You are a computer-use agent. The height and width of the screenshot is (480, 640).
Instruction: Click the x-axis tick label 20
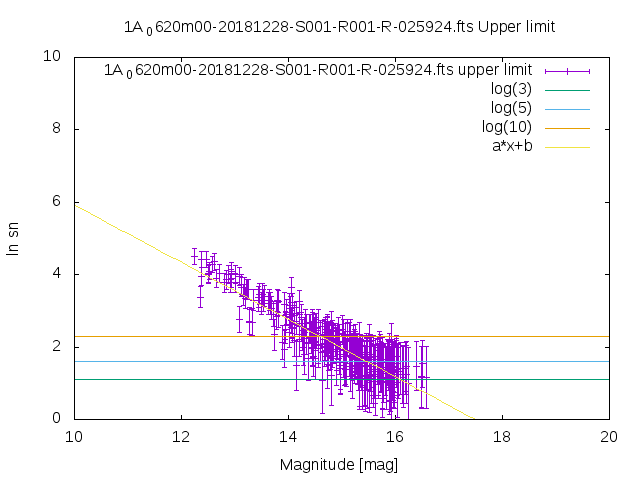[x=609, y=437]
